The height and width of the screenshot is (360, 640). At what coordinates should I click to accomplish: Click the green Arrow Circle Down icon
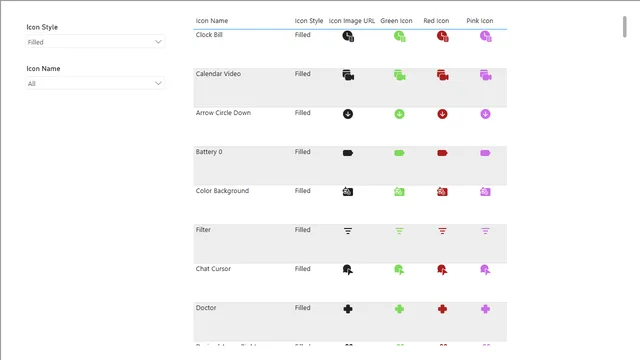coord(400,114)
